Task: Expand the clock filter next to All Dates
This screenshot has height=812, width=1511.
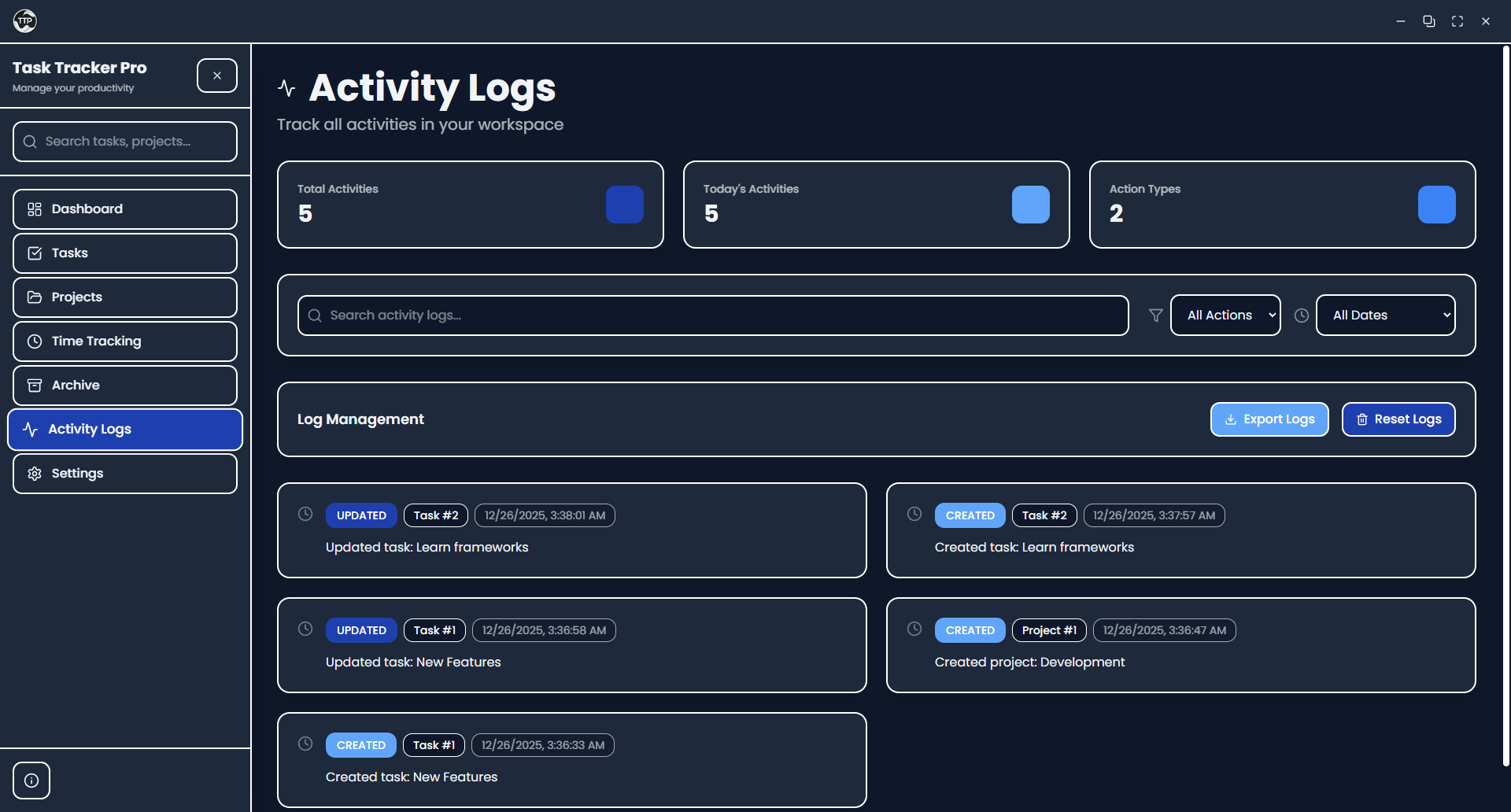Action: click(1301, 315)
